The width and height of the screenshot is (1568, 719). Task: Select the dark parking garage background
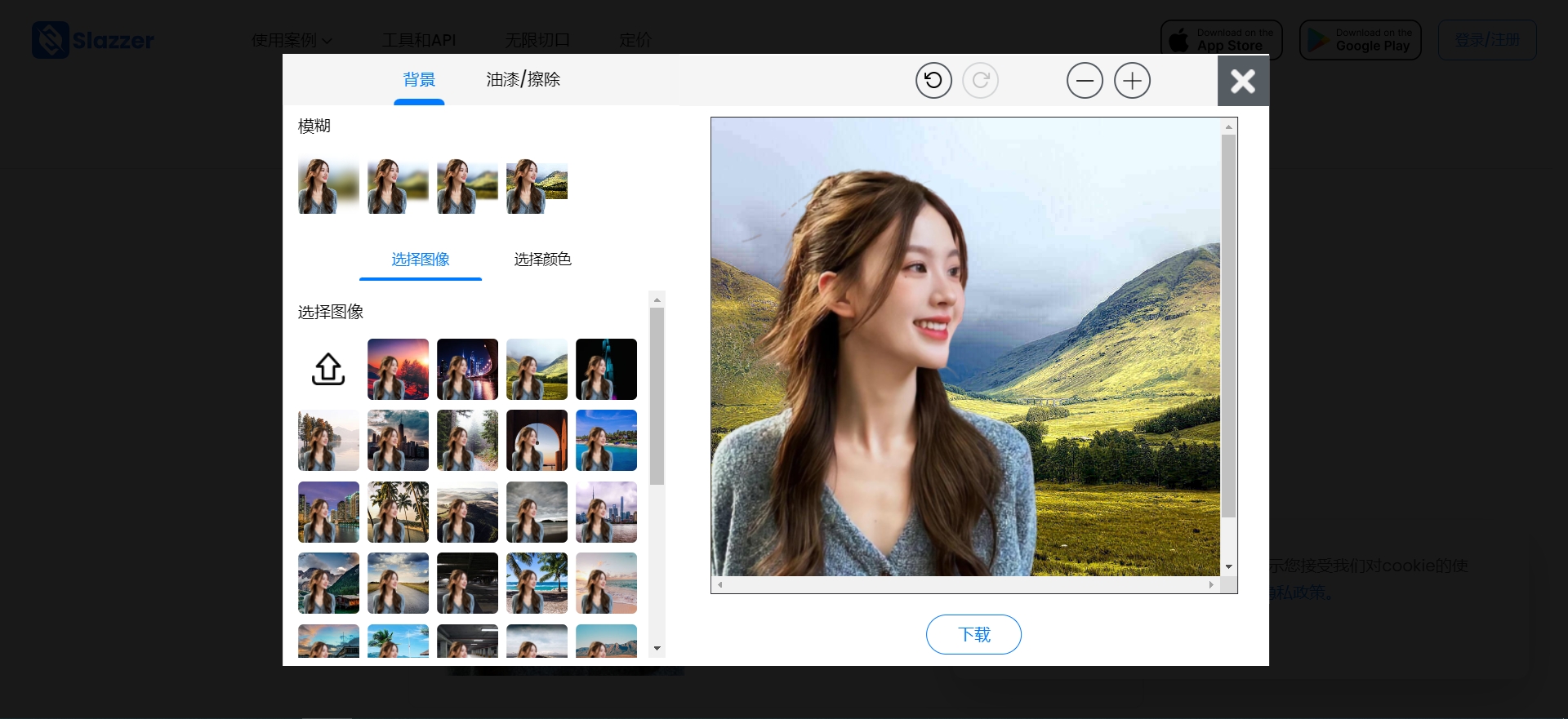(467, 583)
